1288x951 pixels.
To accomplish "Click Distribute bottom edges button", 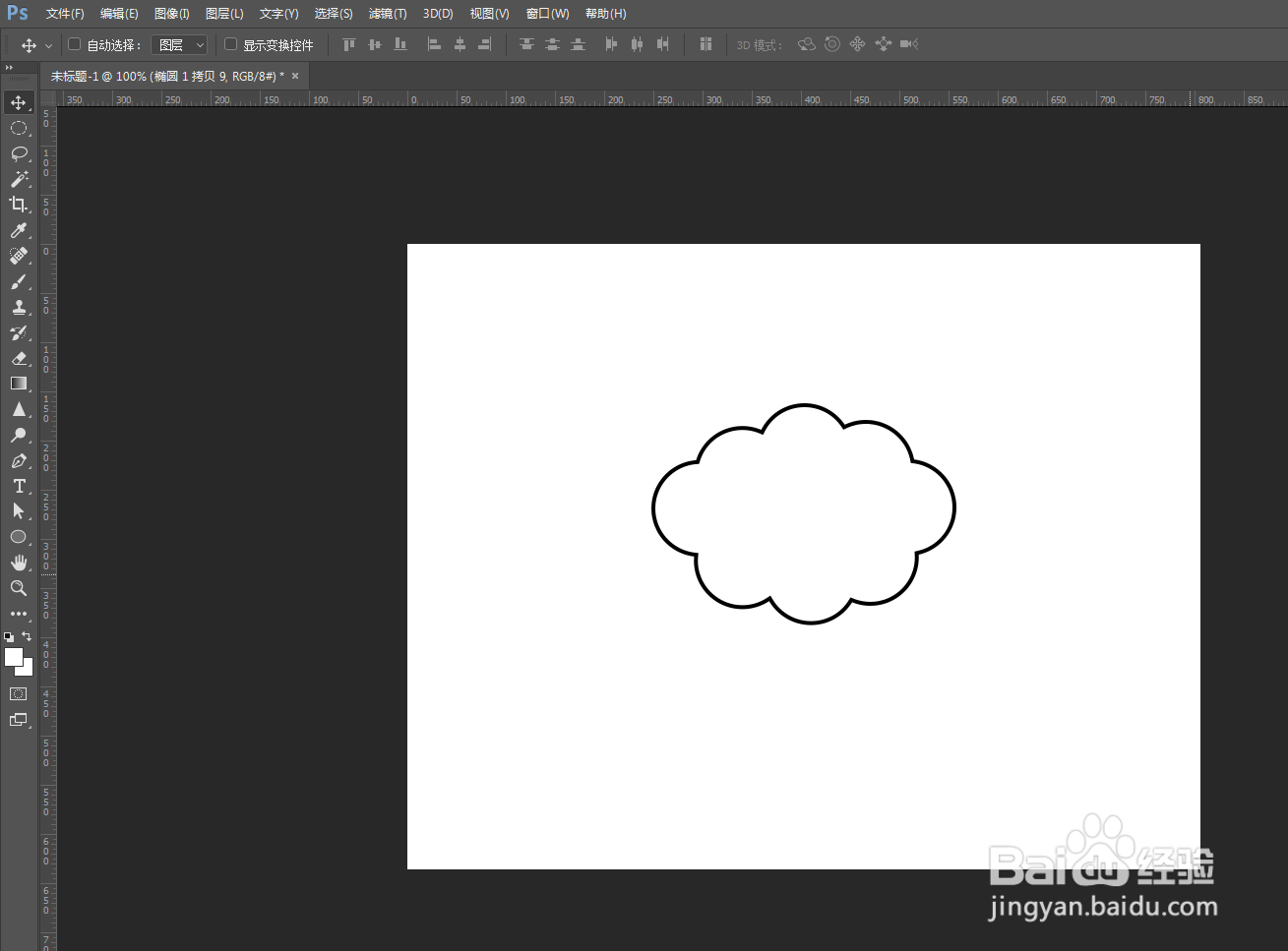I will point(578,44).
